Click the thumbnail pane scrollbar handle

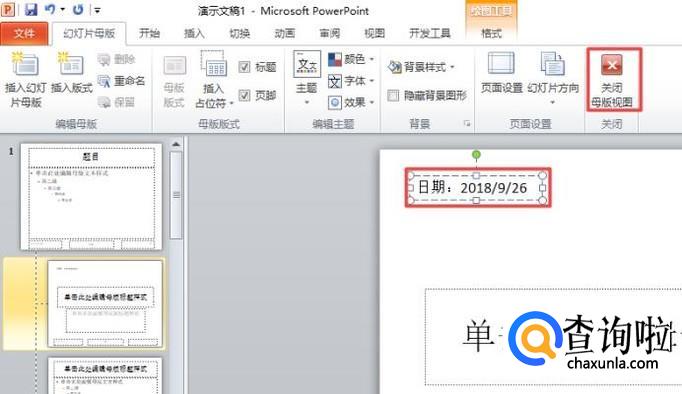pyautogui.click(x=176, y=195)
